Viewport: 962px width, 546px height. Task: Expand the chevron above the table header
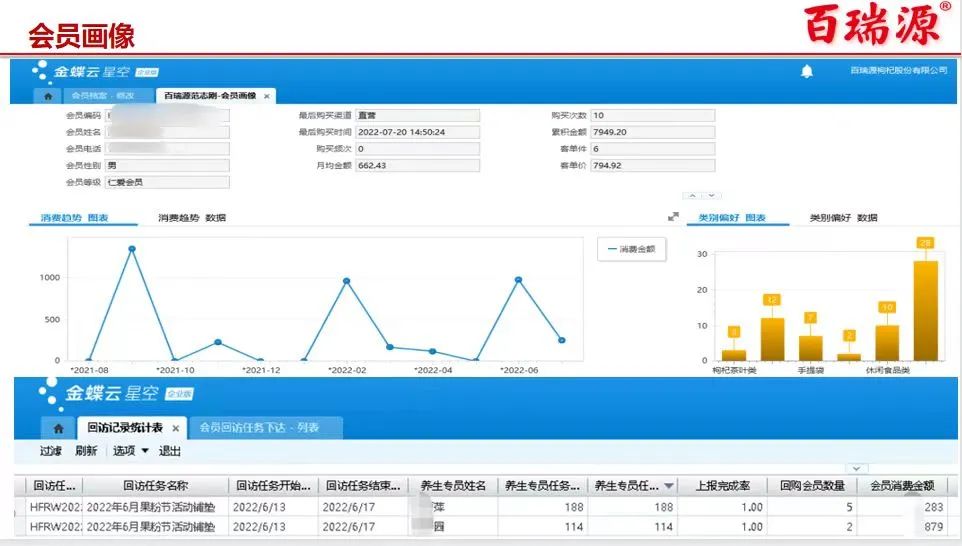click(856, 469)
